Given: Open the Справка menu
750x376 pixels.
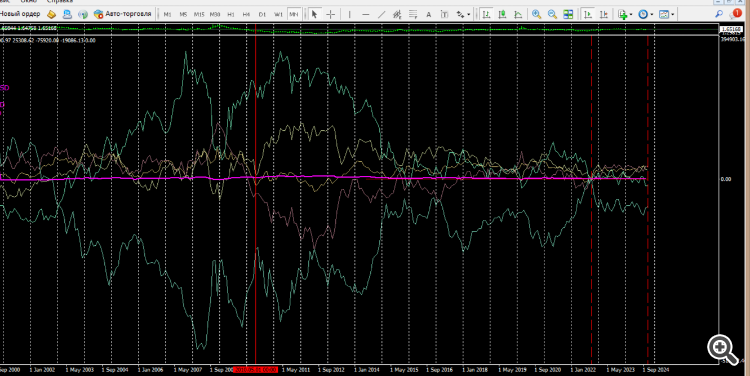Looking at the screenshot, I should [59, 1].
